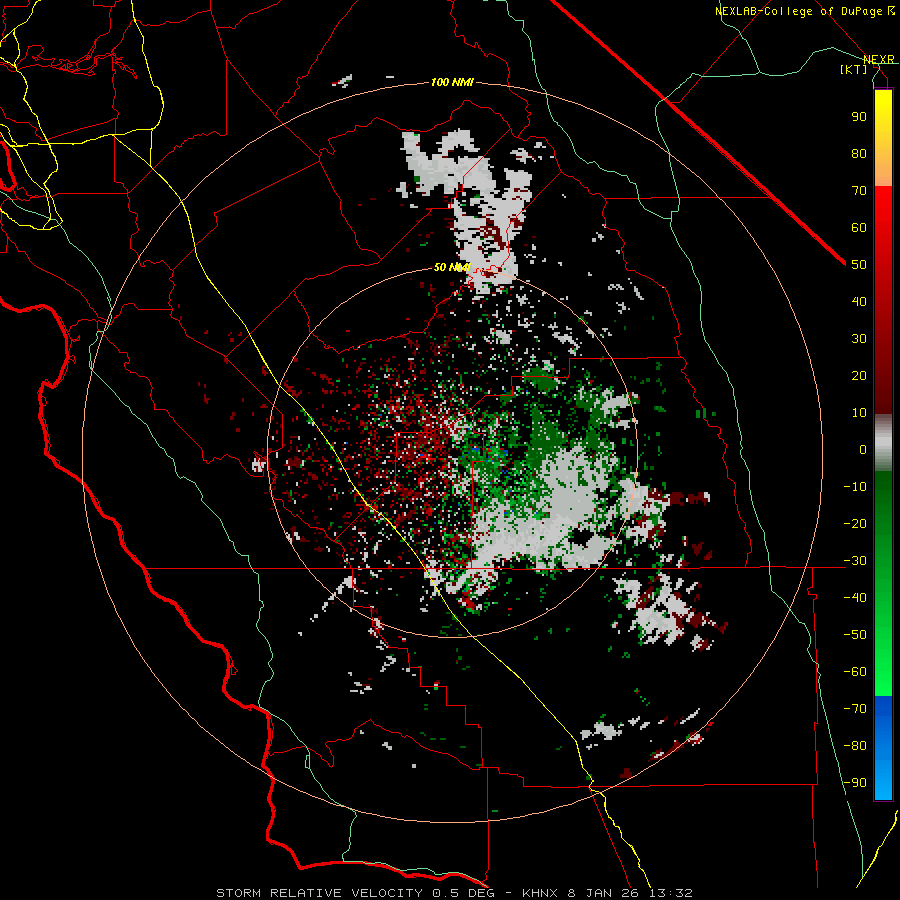The image size is (900, 900).
Task: Click the gray zero-velocity segment of the color bar
Action: point(883,443)
